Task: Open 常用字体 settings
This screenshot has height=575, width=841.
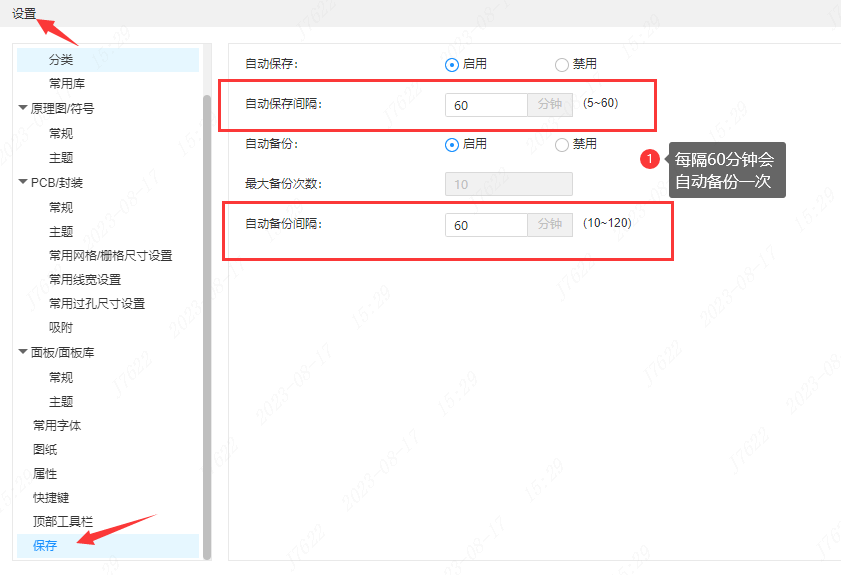Action: click(x=57, y=426)
